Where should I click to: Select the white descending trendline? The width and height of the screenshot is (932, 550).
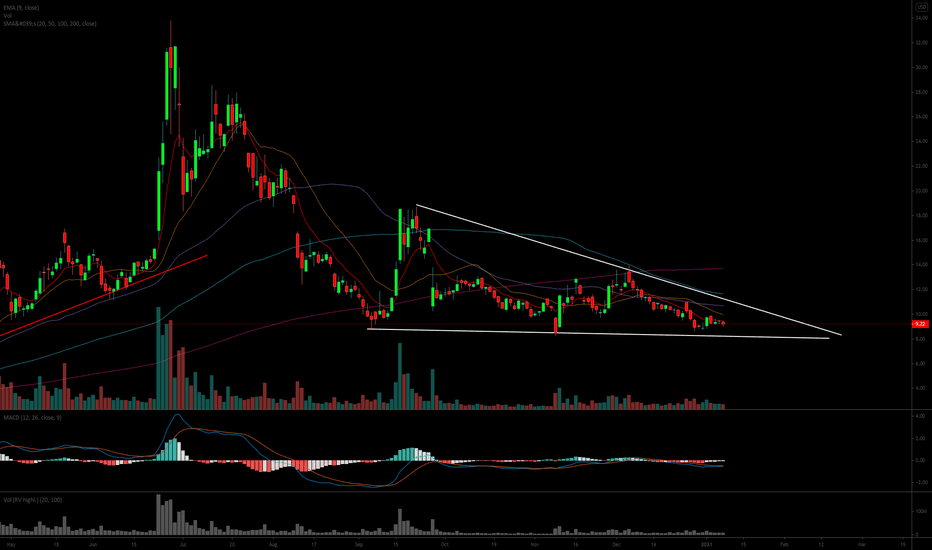coord(628,270)
